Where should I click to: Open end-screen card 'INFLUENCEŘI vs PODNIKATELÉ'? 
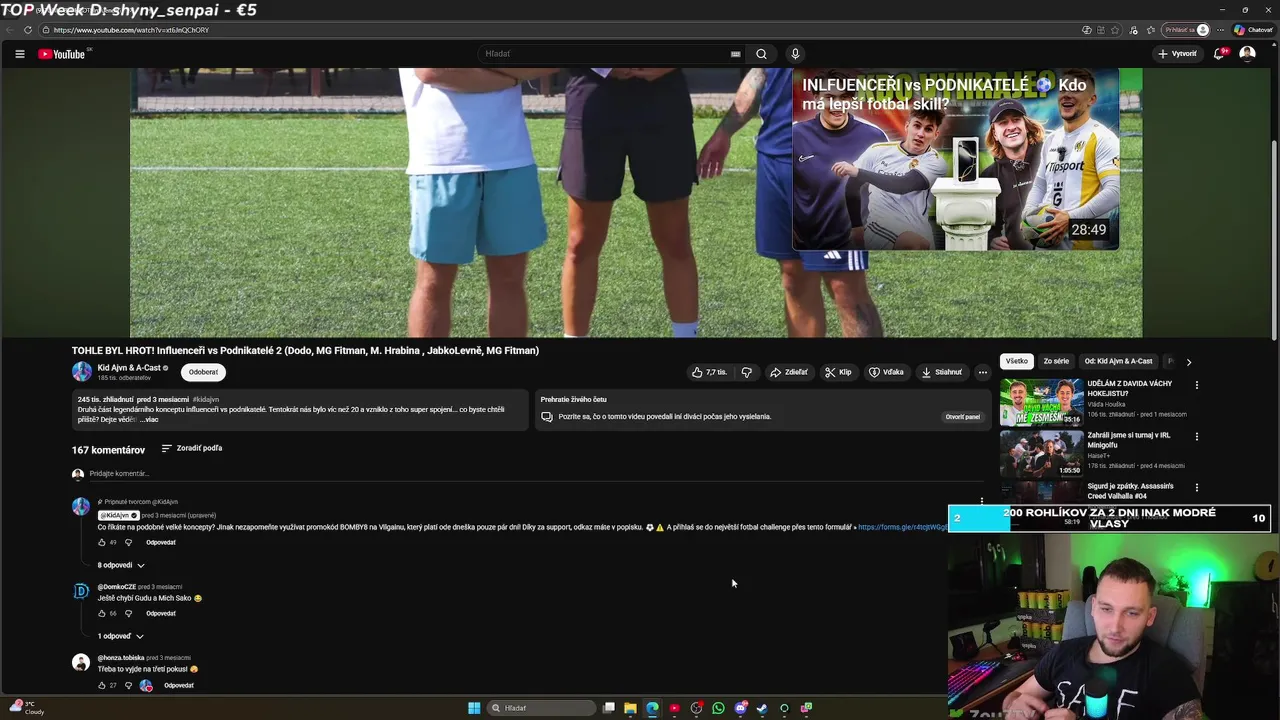956,160
